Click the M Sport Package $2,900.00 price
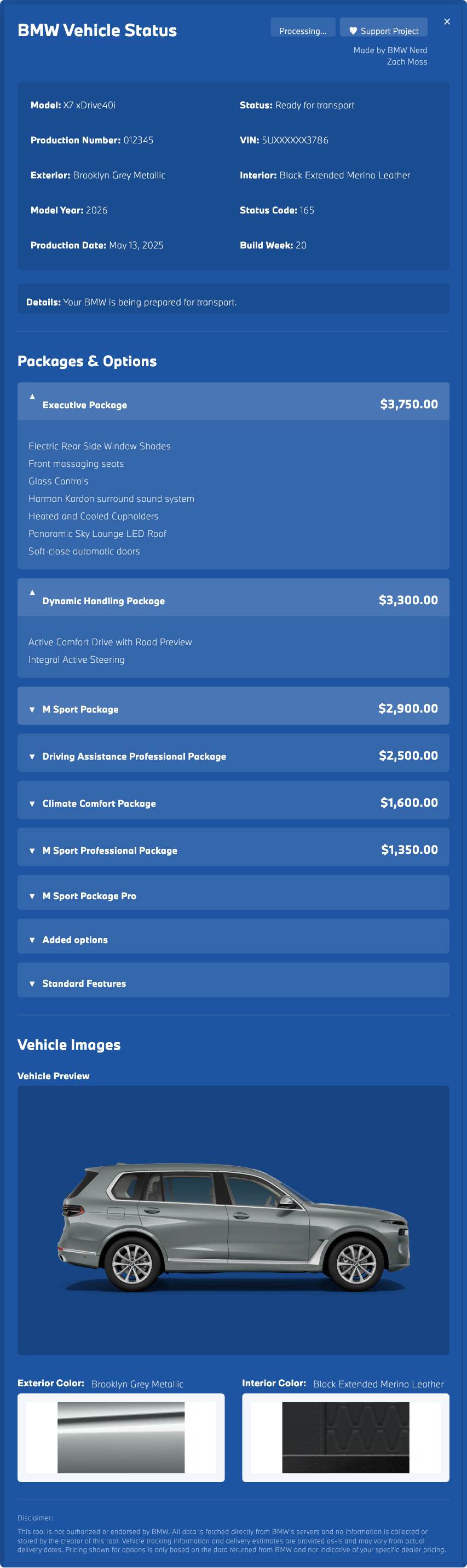Screen dimensions: 467x1568 click(x=408, y=709)
